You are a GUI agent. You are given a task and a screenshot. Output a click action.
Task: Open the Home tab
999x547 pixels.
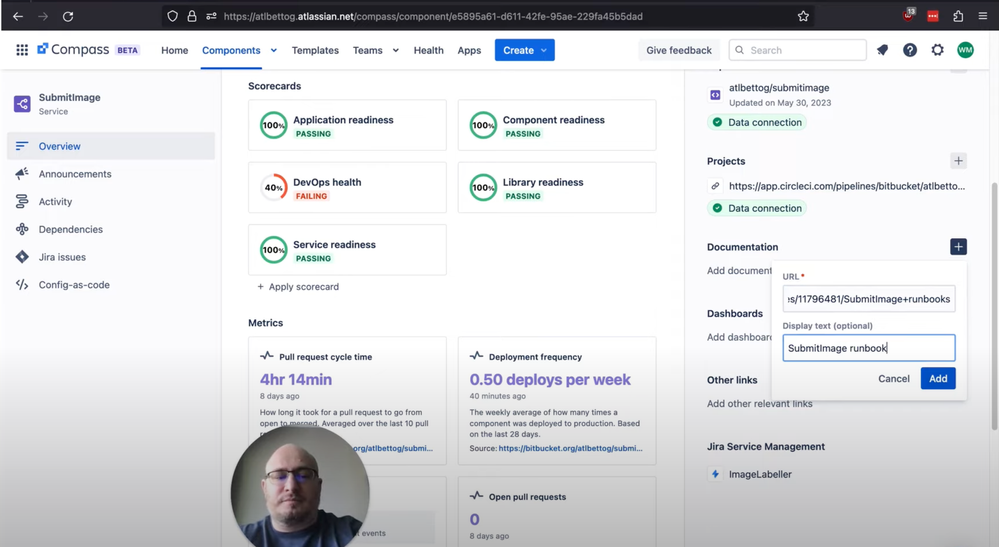[175, 50]
